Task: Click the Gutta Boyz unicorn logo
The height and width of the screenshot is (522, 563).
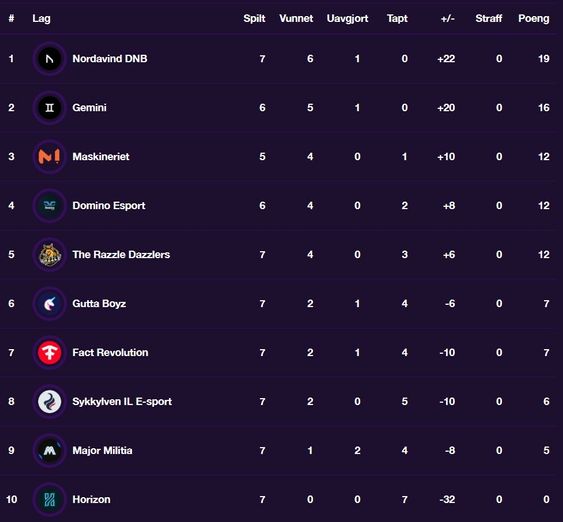Action: (50, 303)
